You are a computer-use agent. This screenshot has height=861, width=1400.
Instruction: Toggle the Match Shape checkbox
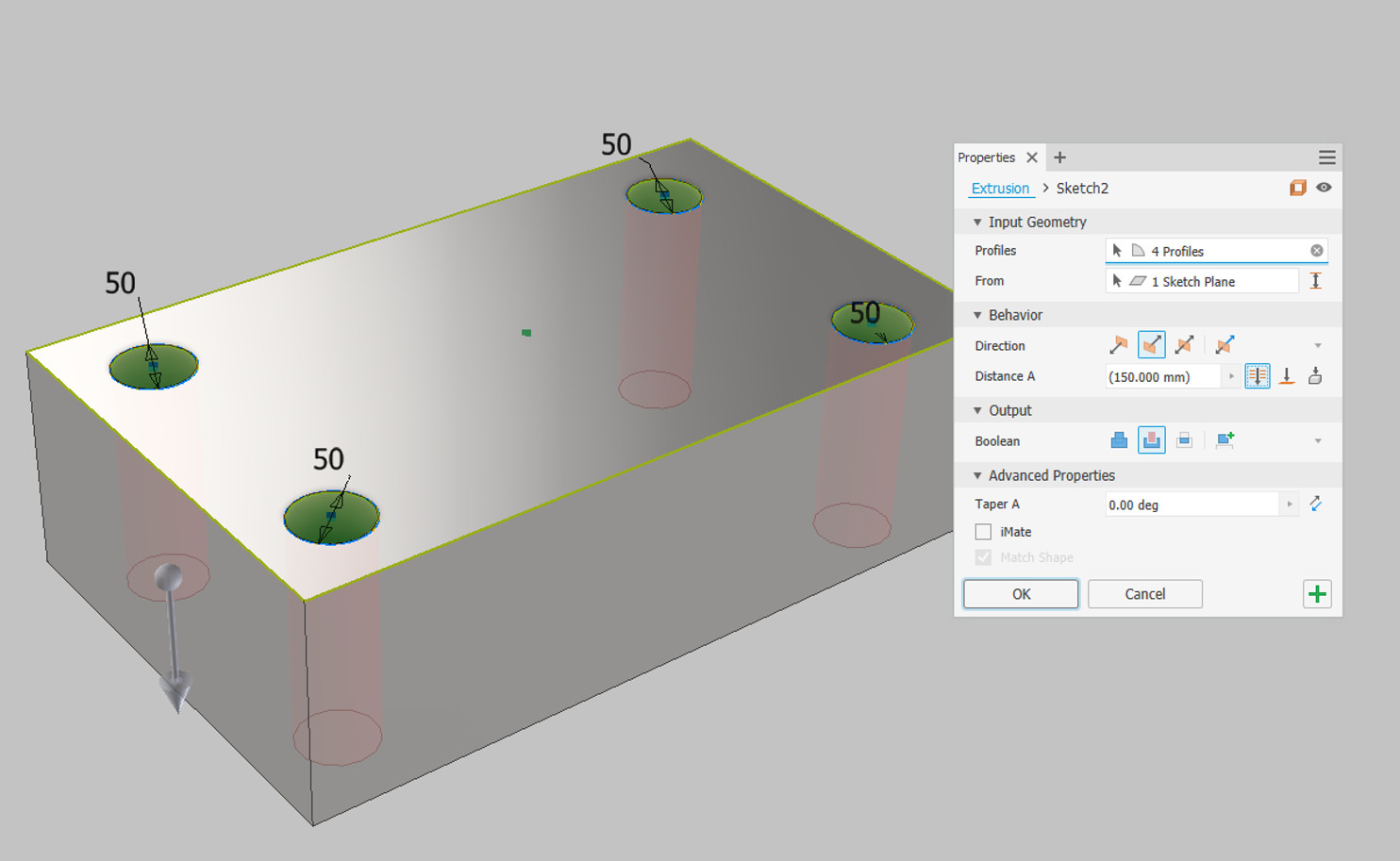click(983, 557)
